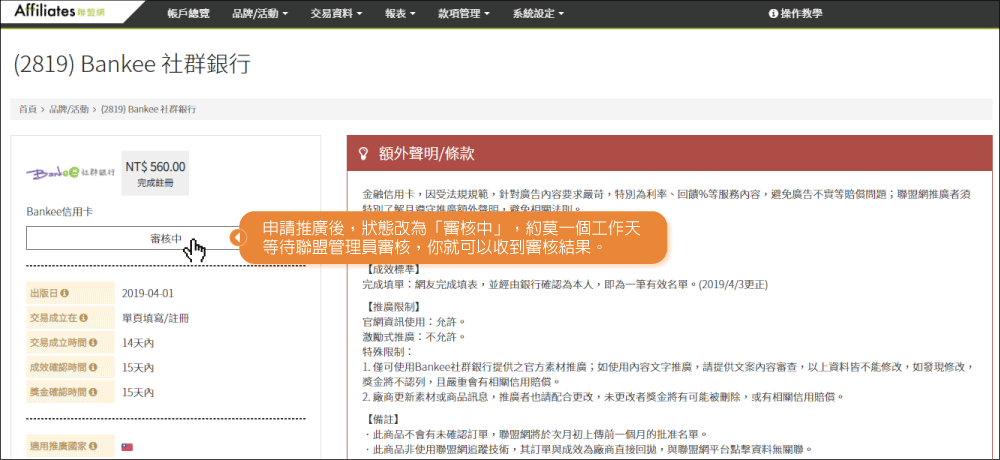Viewport: 1000px width, 460px height.
Task: Click the lightbulb icon in 額外聲明/條款 header
Action: point(364,153)
